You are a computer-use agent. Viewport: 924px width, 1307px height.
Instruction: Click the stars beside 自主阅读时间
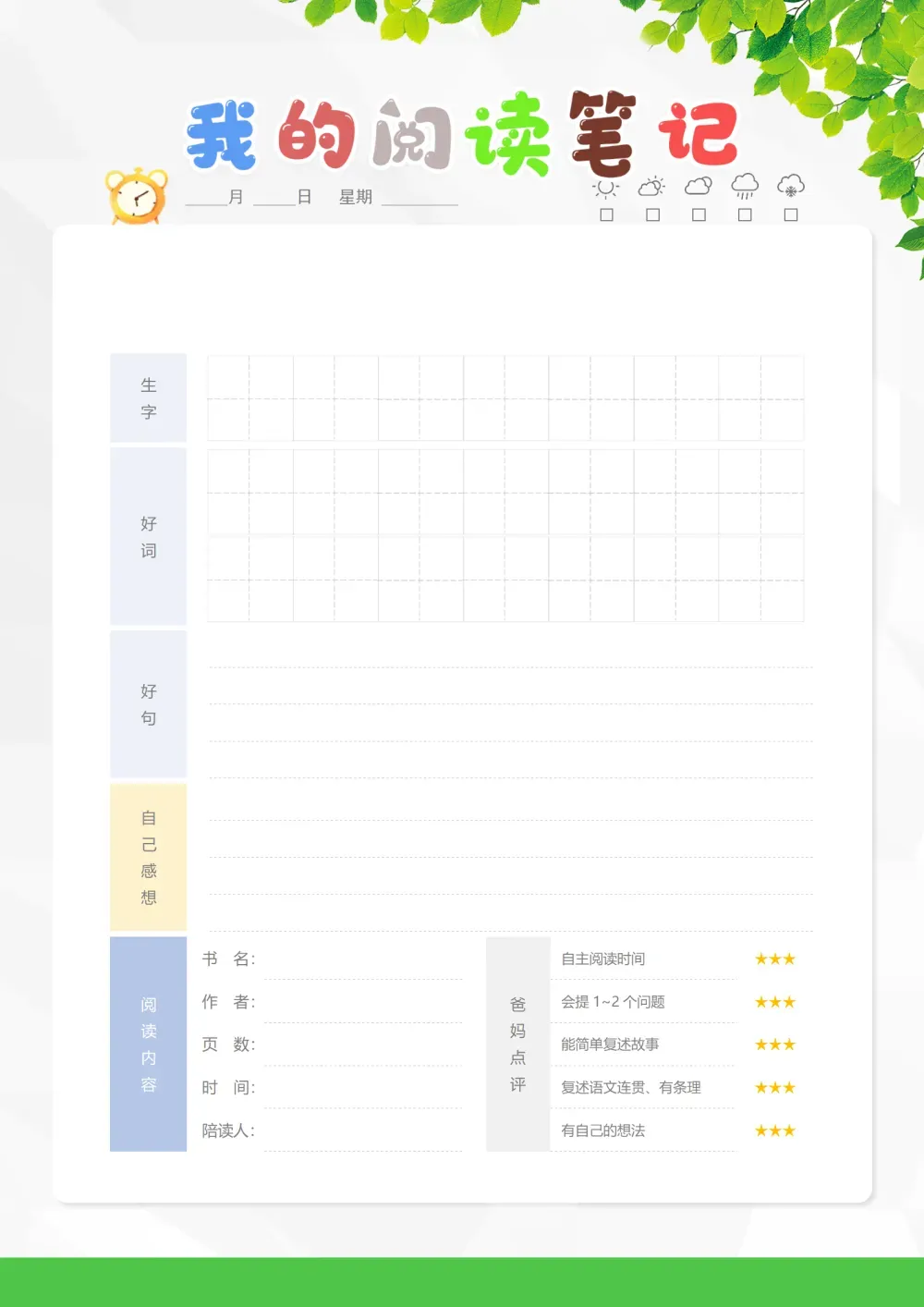click(x=775, y=959)
